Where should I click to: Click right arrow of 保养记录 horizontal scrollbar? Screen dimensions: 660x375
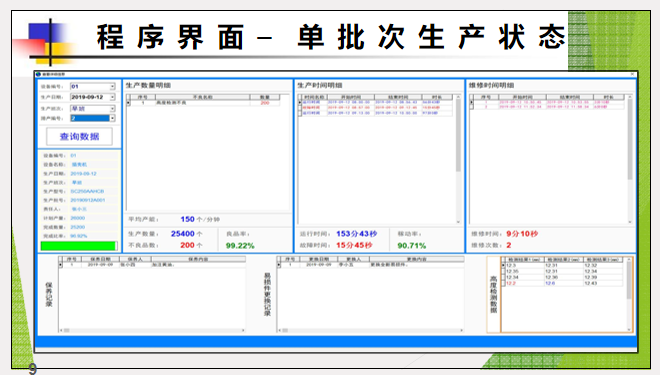[243, 330]
